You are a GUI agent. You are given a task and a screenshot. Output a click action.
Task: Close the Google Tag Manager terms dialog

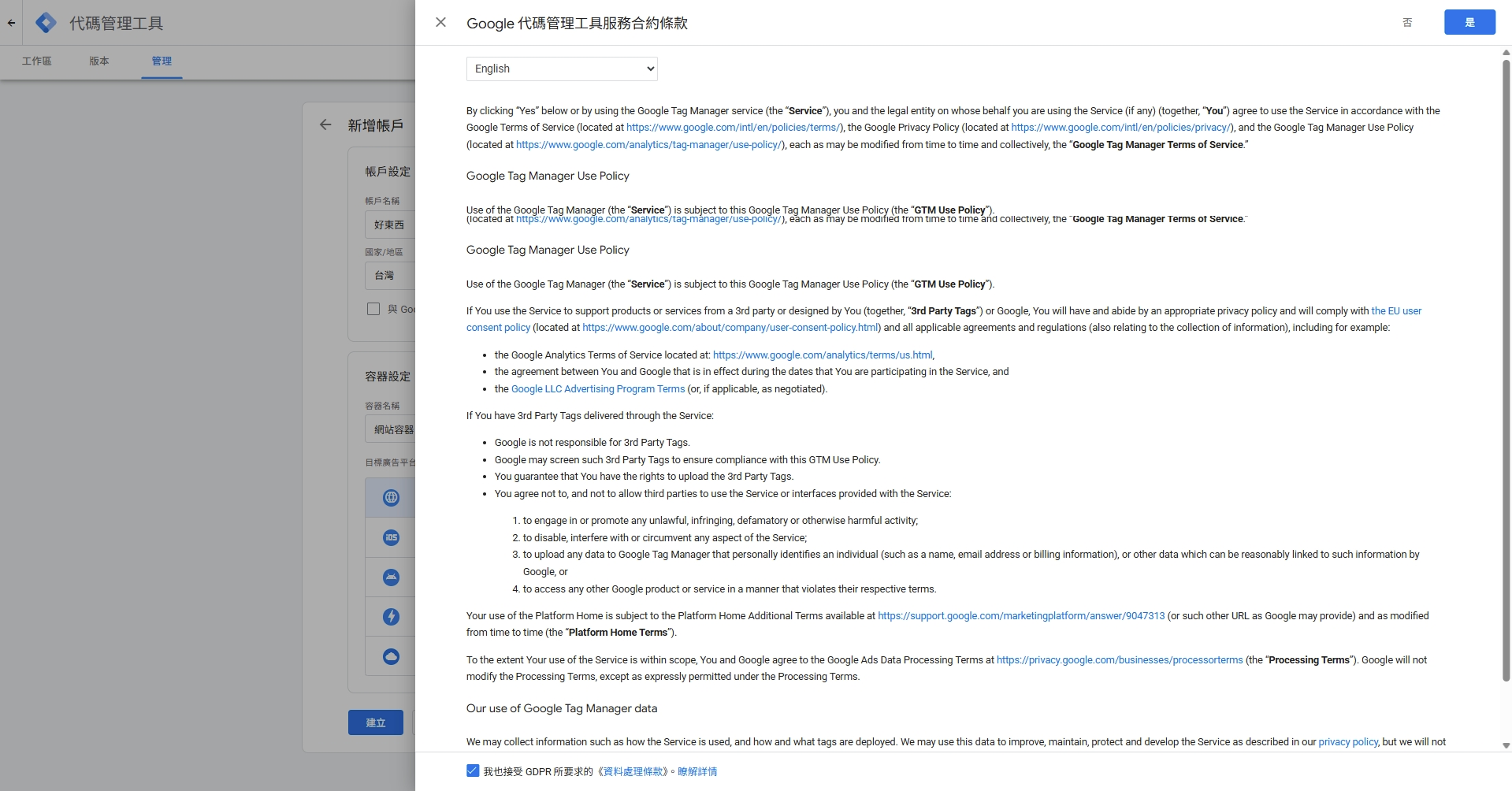click(x=441, y=22)
